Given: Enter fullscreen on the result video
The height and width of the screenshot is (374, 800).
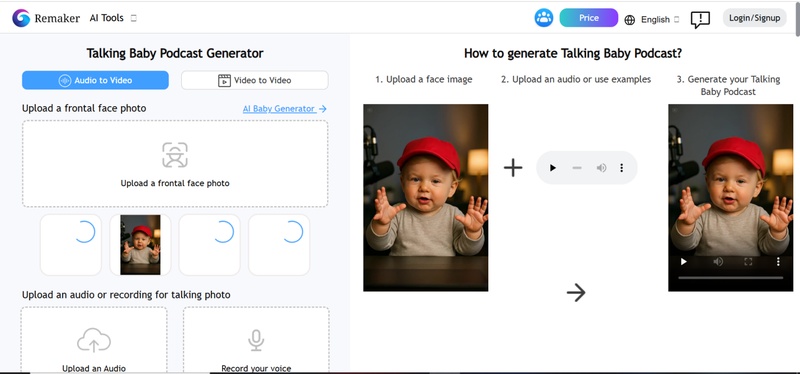Looking at the screenshot, I should (748, 262).
